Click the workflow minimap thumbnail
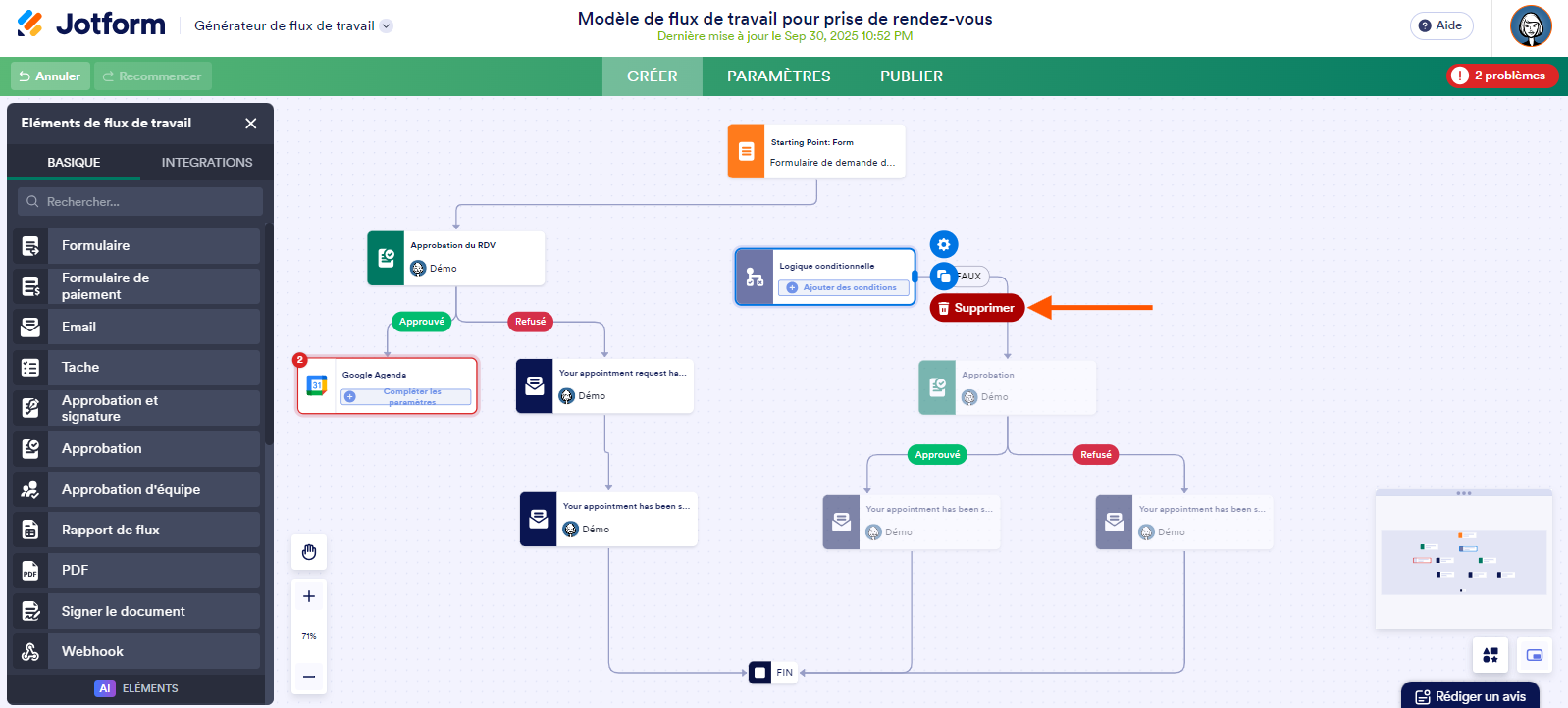 (x=1463, y=562)
